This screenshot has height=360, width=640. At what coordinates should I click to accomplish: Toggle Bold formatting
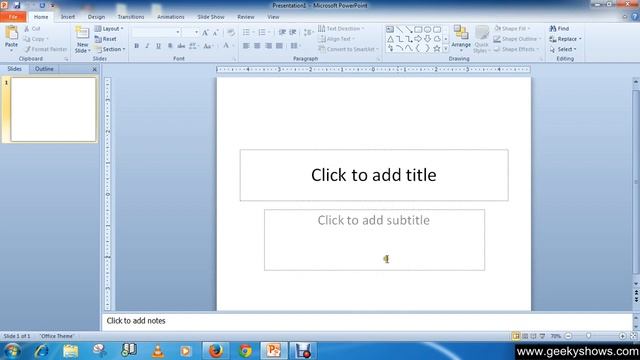(136, 46)
